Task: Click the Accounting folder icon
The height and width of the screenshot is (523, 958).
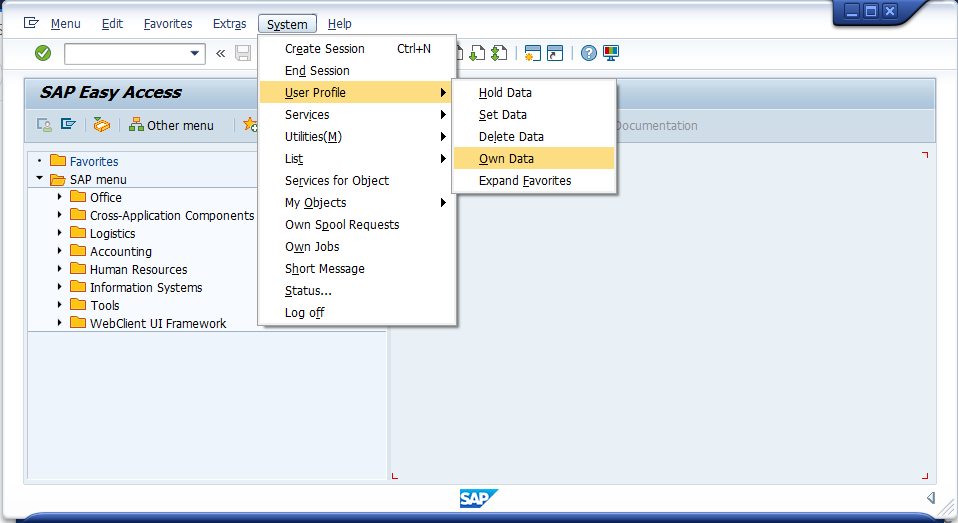Action: point(78,251)
